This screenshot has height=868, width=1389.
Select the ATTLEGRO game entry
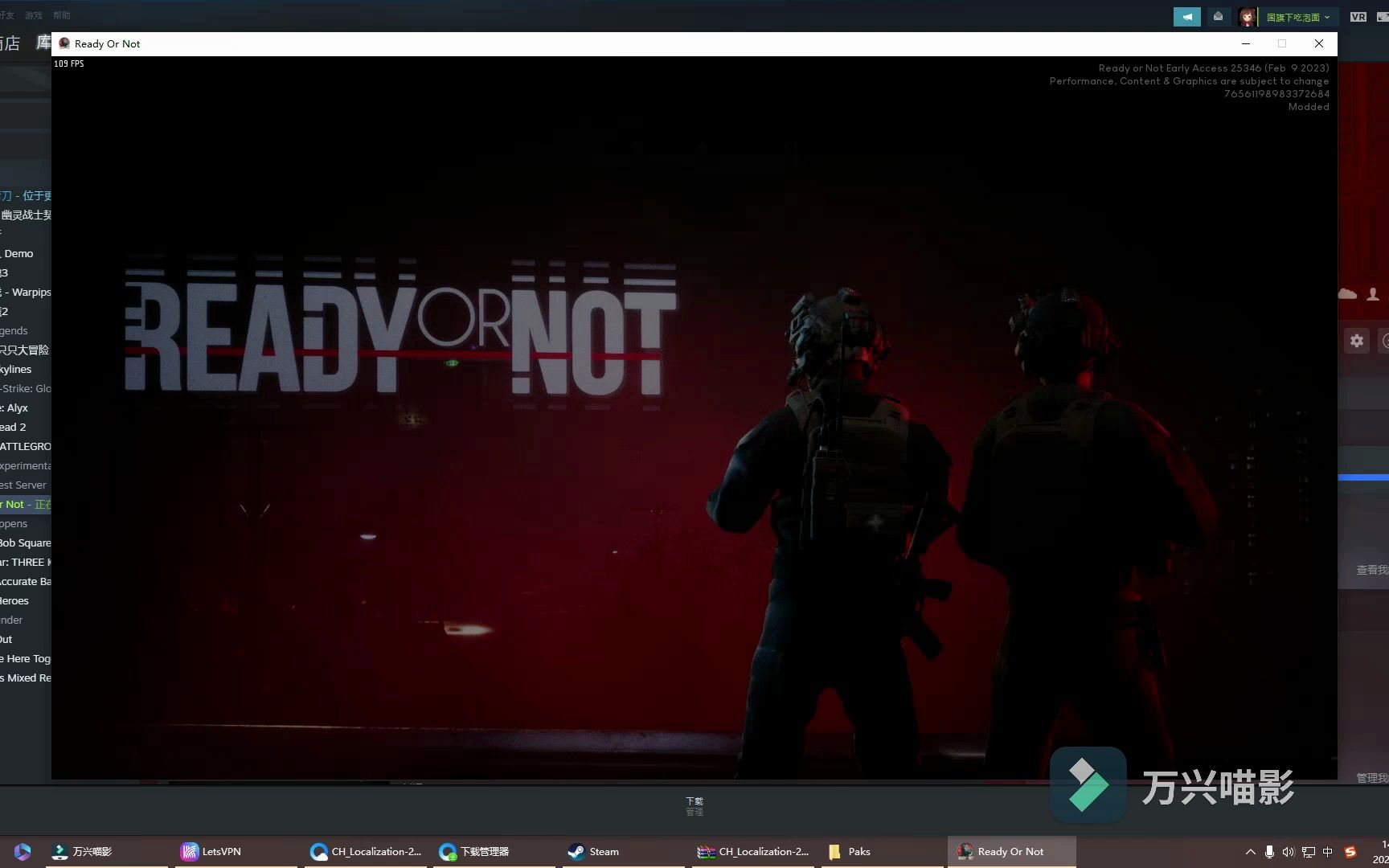[26, 447]
